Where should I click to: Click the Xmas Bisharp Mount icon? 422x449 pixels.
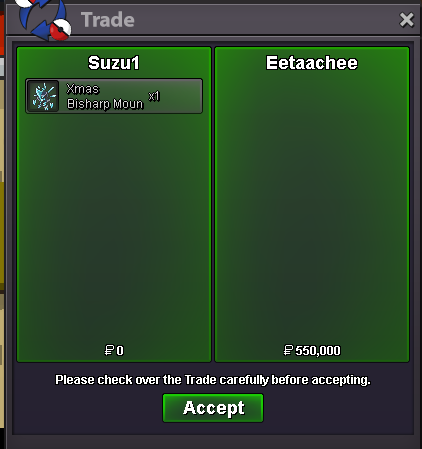(x=44, y=96)
